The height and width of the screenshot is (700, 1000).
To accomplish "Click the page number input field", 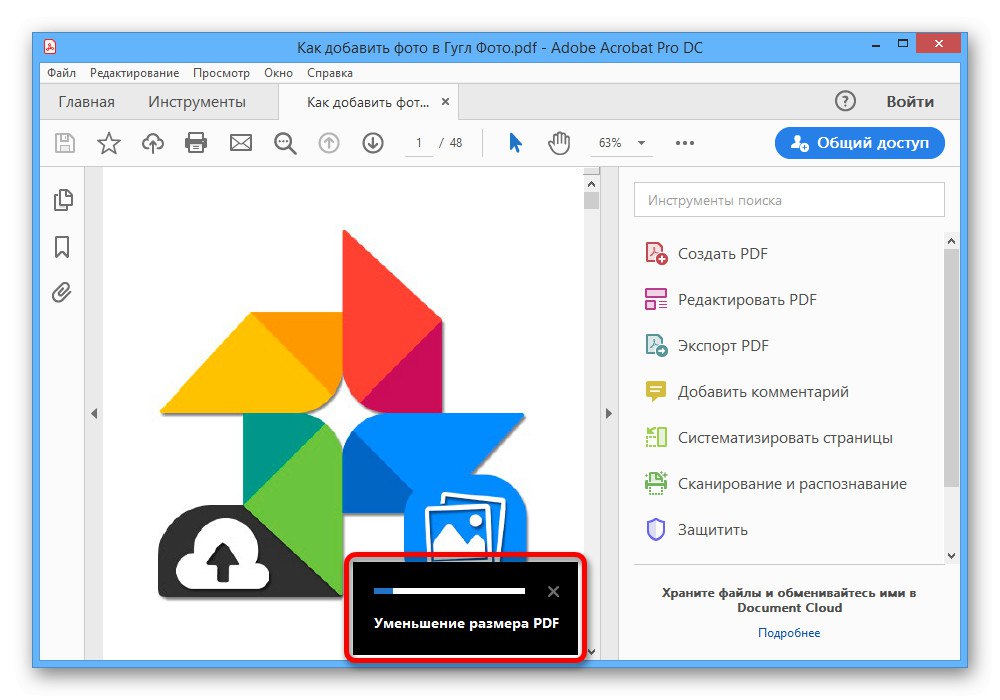I will pyautogui.click(x=419, y=143).
